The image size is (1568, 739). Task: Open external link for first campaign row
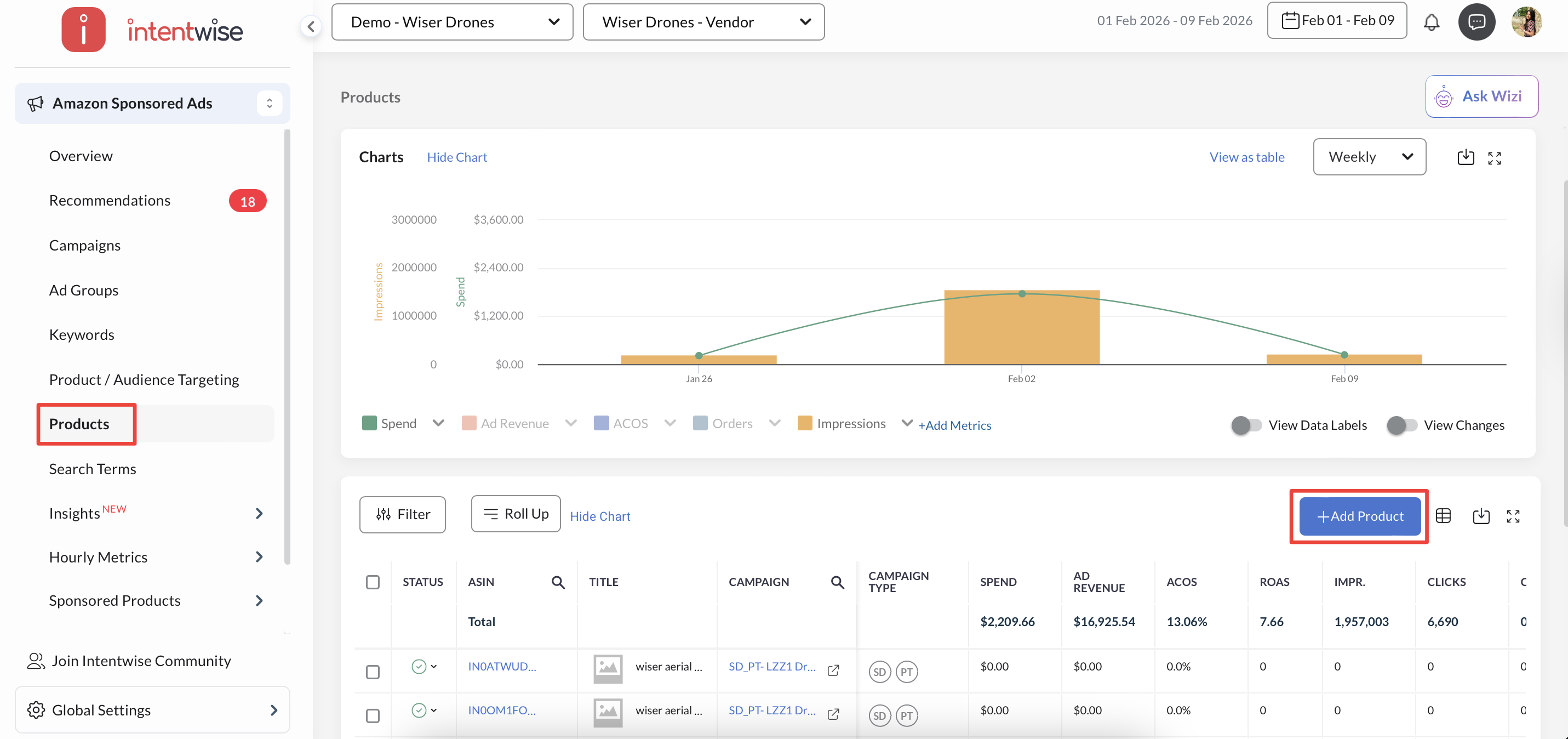[x=833, y=670]
